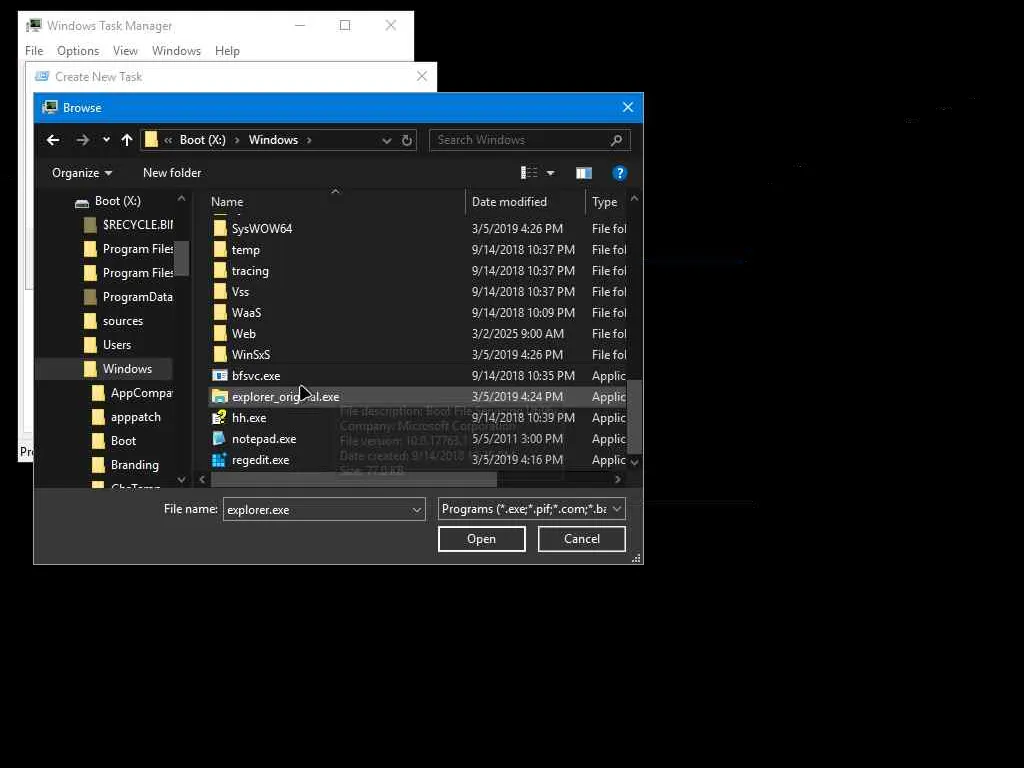This screenshot has height=768, width=1024.
Task: Click the Windows breadcrumb chevron
Action: tap(309, 140)
